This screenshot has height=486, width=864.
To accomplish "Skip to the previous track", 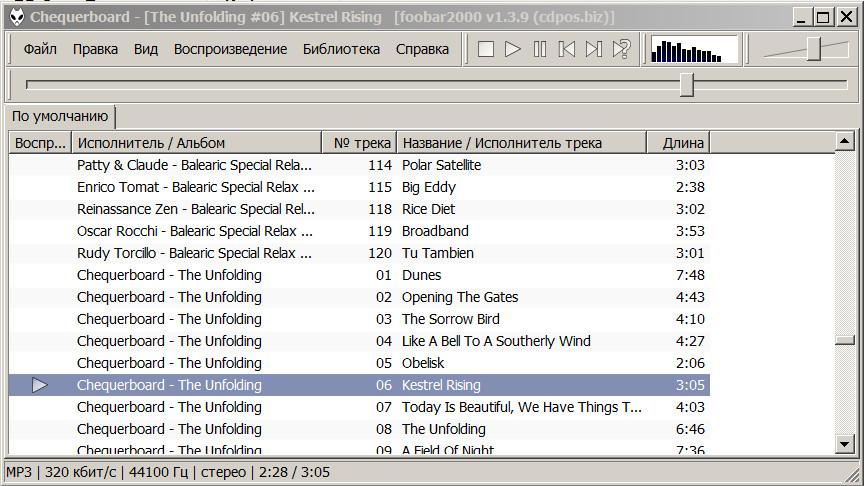I will point(567,49).
